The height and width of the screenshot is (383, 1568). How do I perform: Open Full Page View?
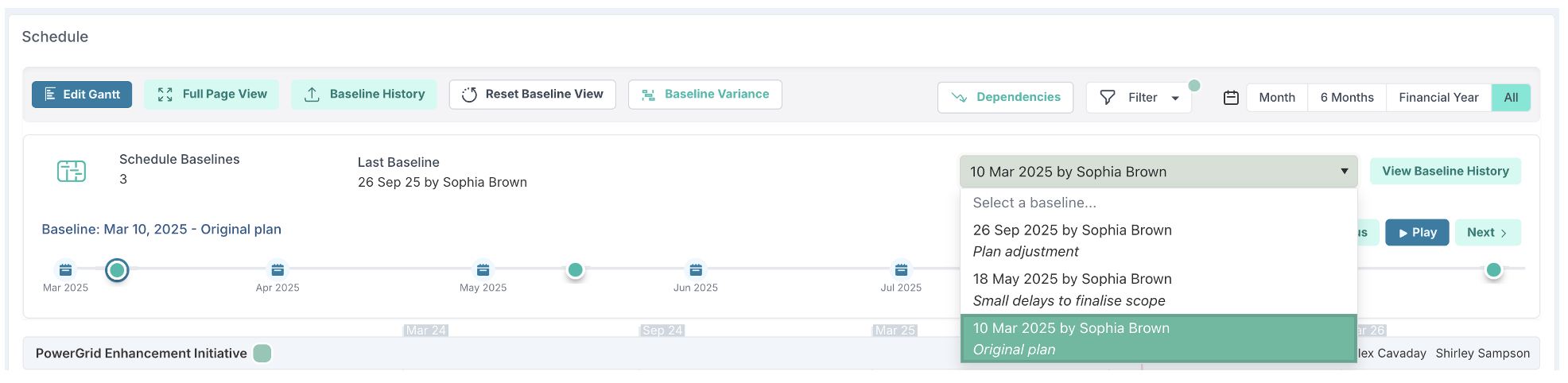pos(212,95)
